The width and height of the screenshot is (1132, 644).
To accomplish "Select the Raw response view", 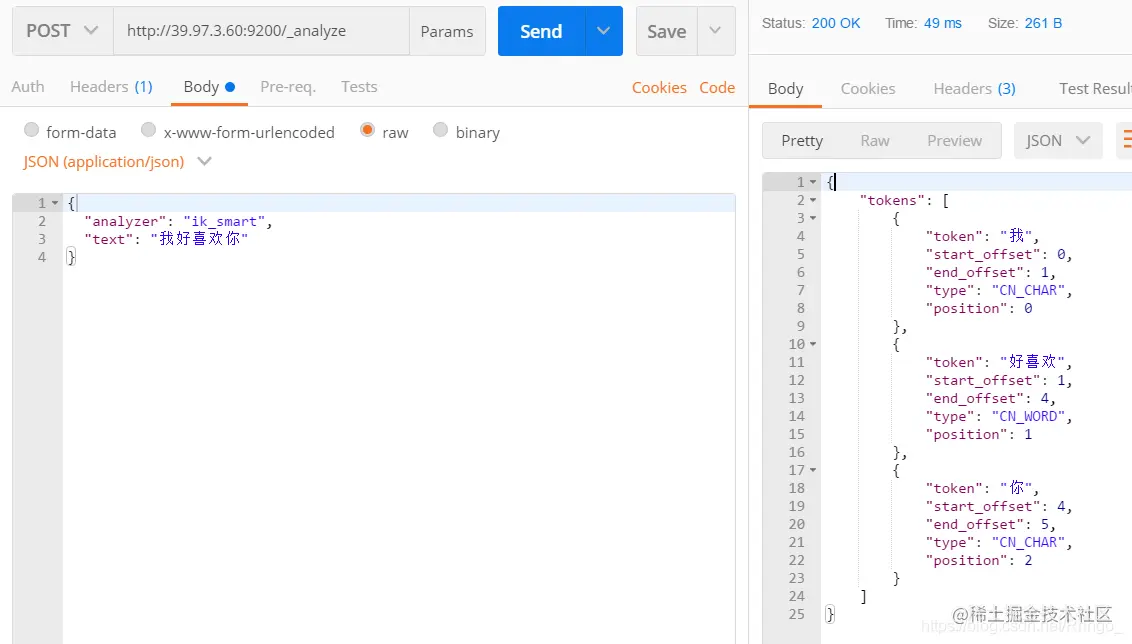I will pyautogui.click(x=874, y=141).
